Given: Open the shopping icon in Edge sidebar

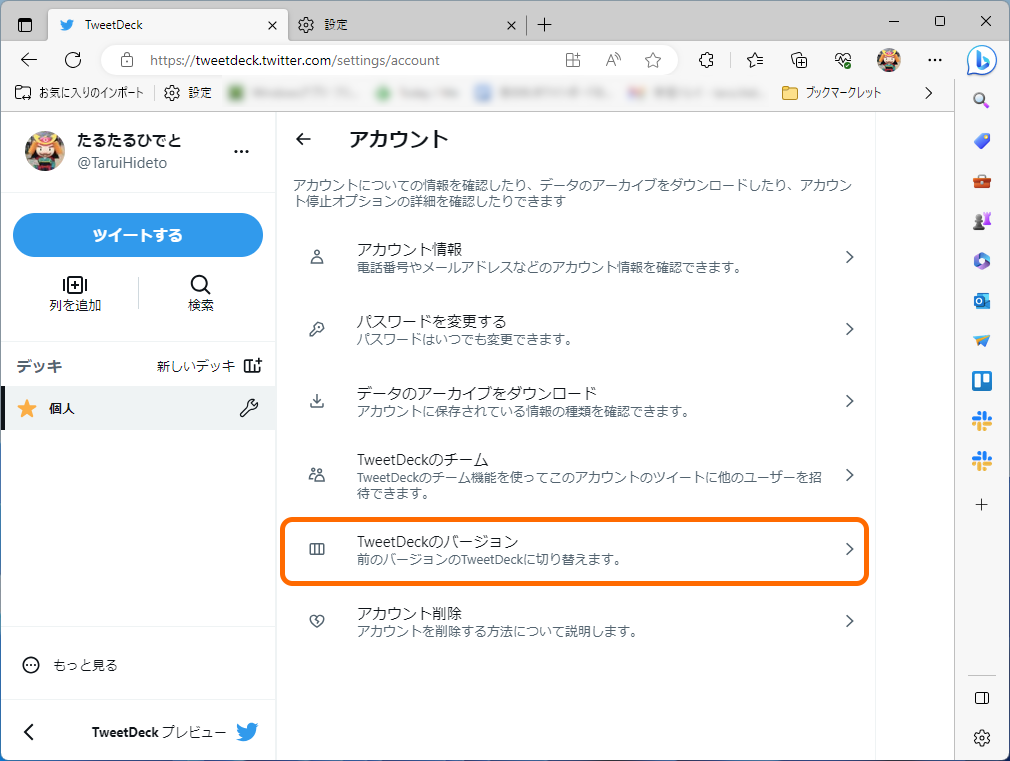Looking at the screenshot, I should 981,141.
